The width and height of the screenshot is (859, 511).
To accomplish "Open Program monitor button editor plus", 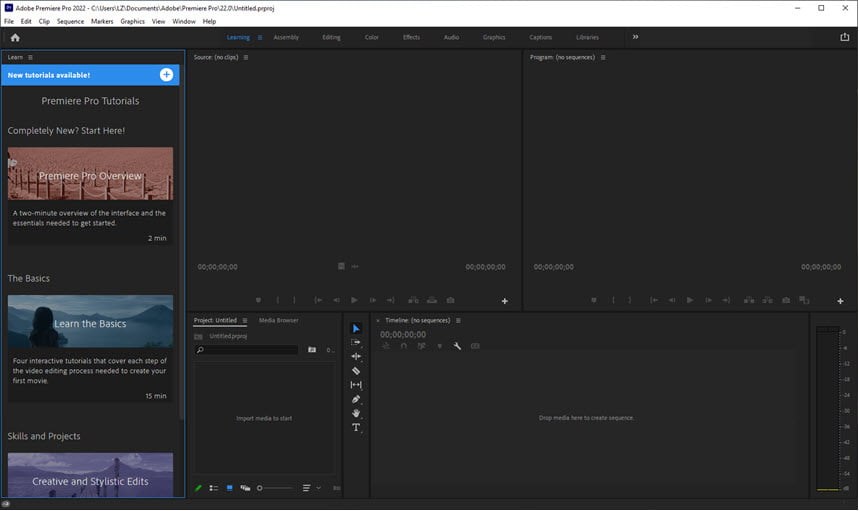I will click(840, 301).
